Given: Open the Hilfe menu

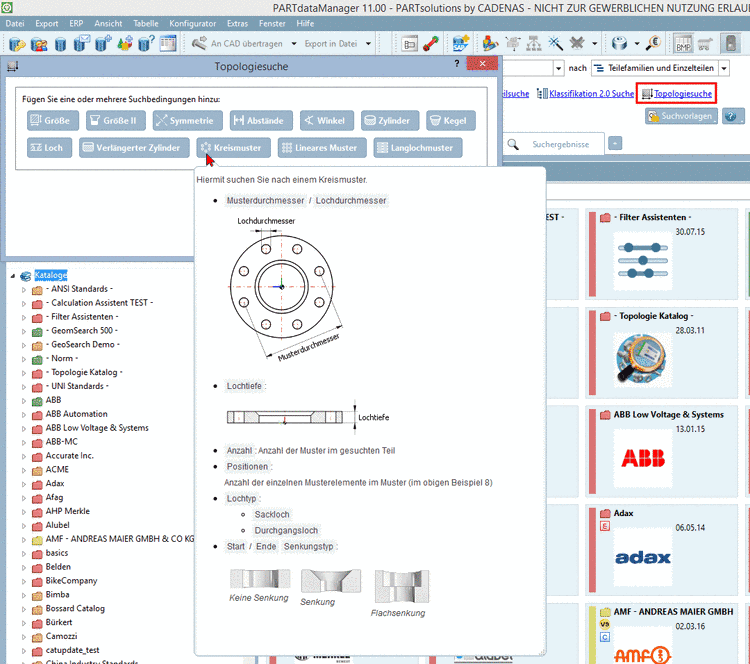Looking at the screenshot, I should click(305, 23).
